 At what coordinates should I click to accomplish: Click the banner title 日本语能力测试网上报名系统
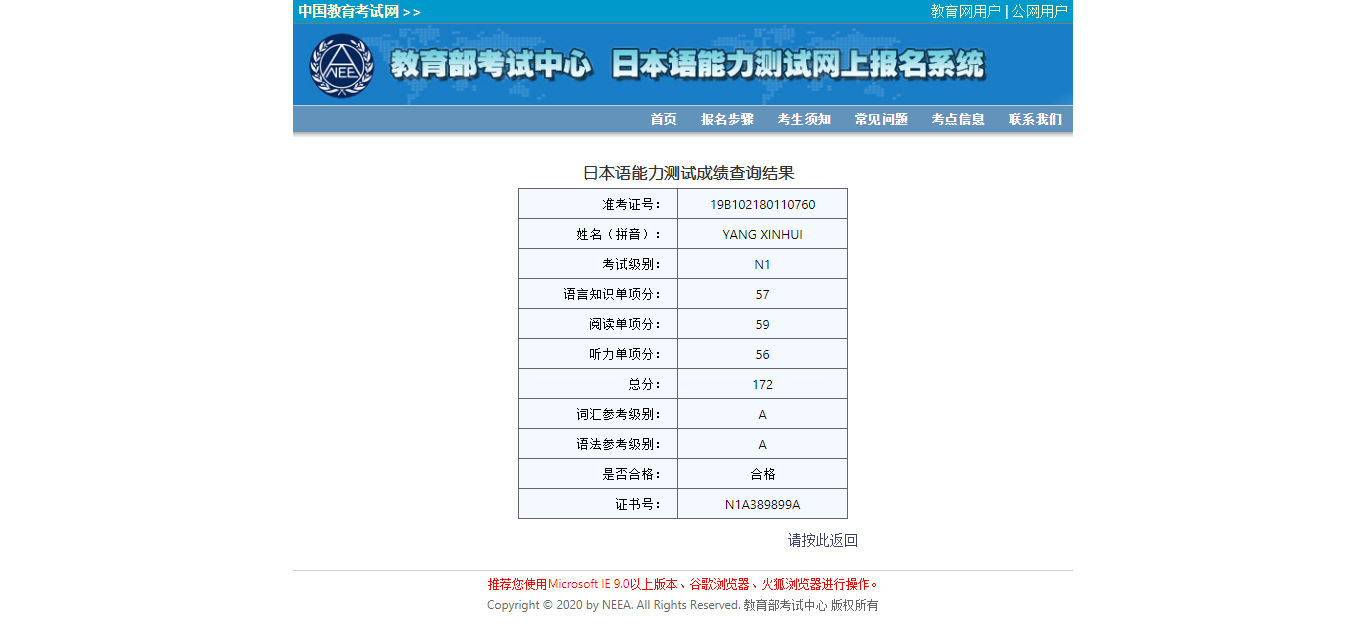(797, 65)
